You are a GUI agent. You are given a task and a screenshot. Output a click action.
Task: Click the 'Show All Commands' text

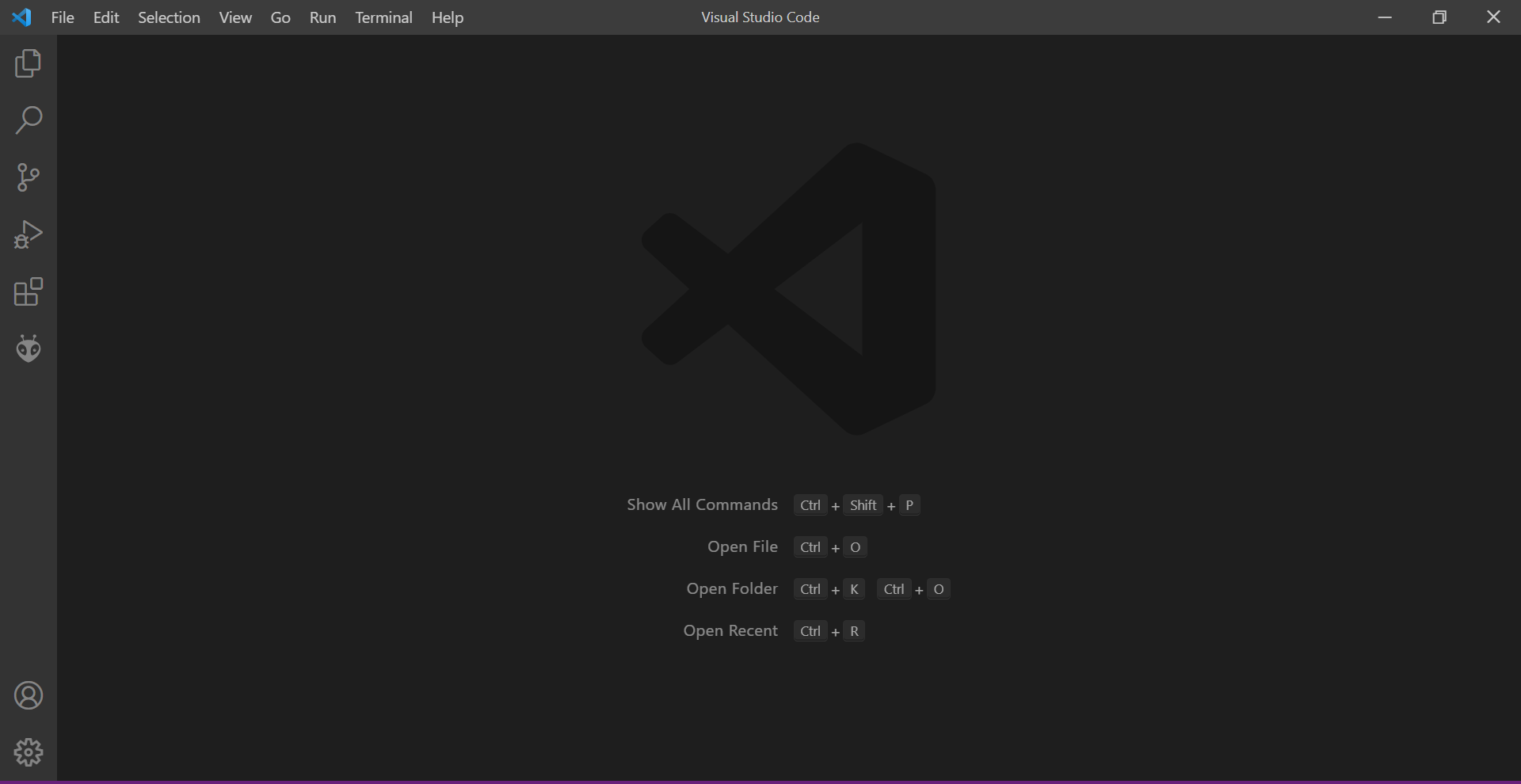tap(702, 504)
